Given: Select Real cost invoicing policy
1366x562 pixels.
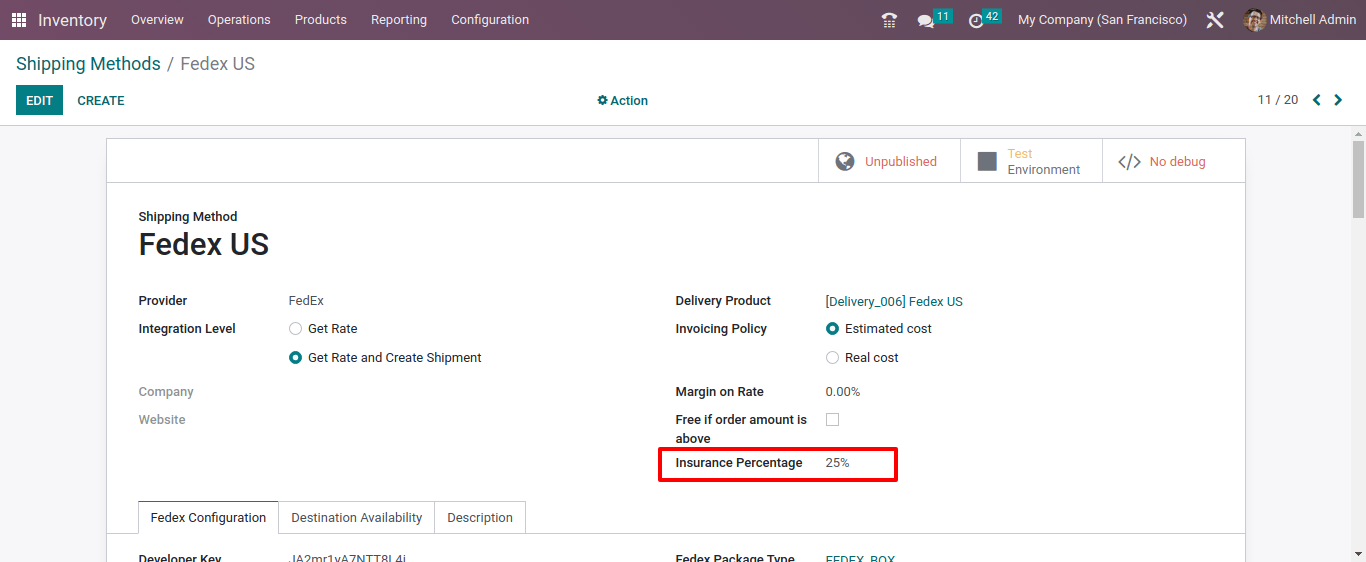Looking at the screenshot, I should [x=832, y=358].
